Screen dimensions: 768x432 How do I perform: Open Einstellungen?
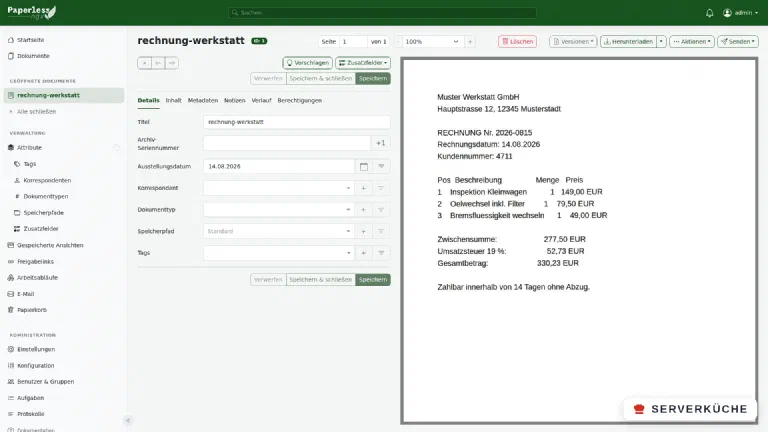click(36, 349)
